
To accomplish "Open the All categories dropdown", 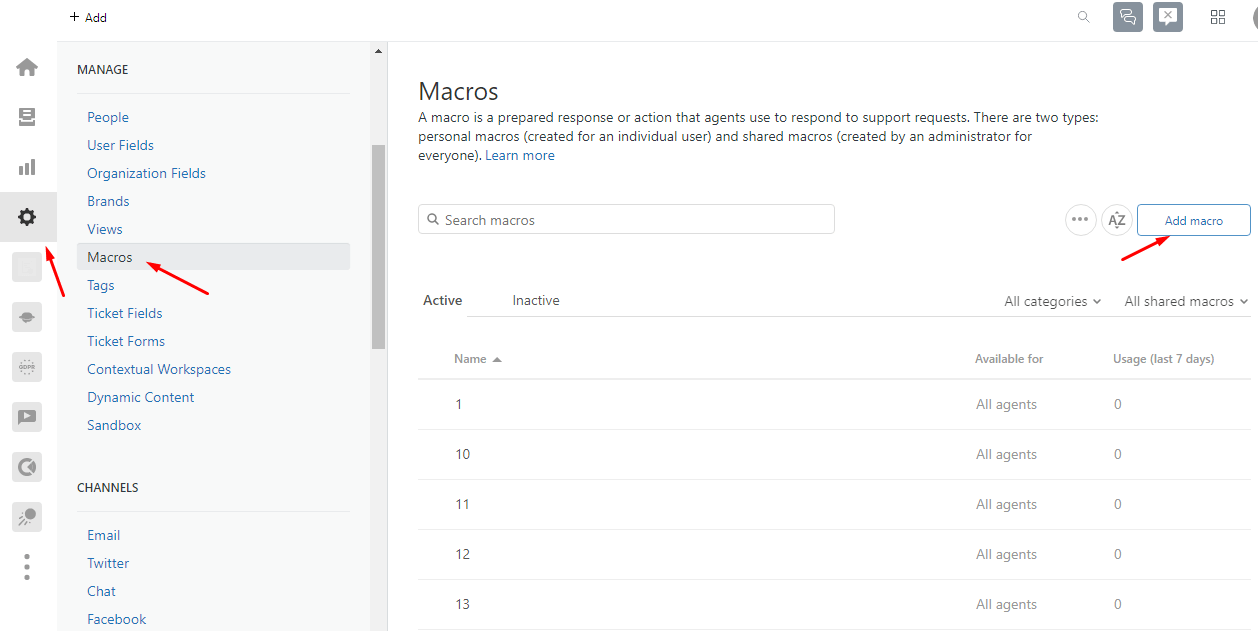I will tap(1051, 300).
